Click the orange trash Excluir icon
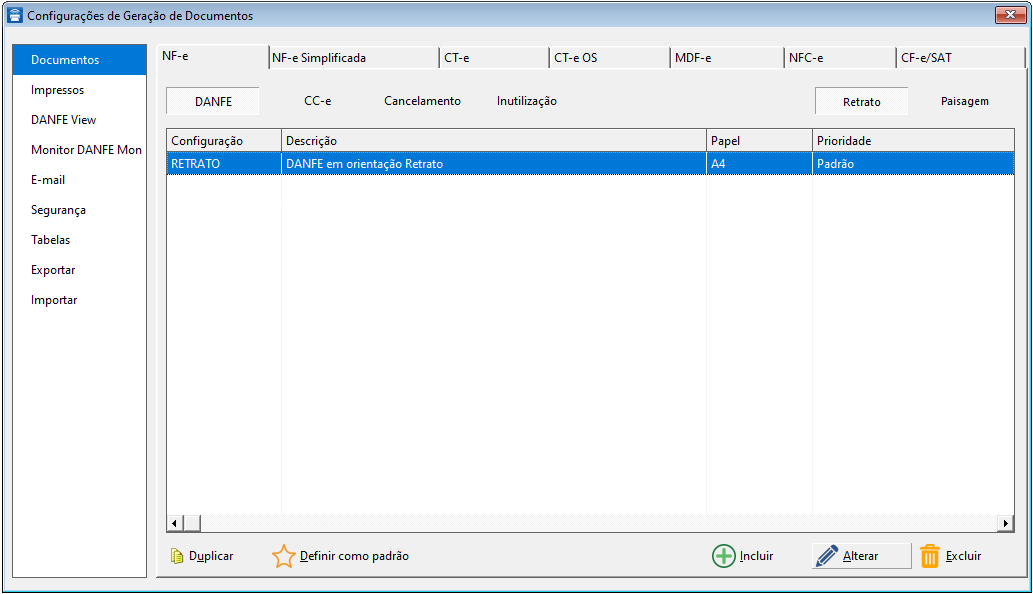Image resolution: width=1033 pixels, height=594 pixels. [930, 556]
